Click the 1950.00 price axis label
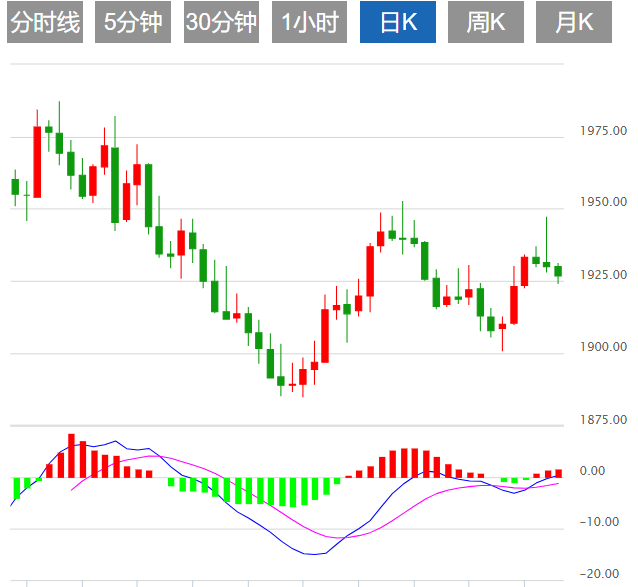This screenshot has width=638, height=587. click(603, 202)
